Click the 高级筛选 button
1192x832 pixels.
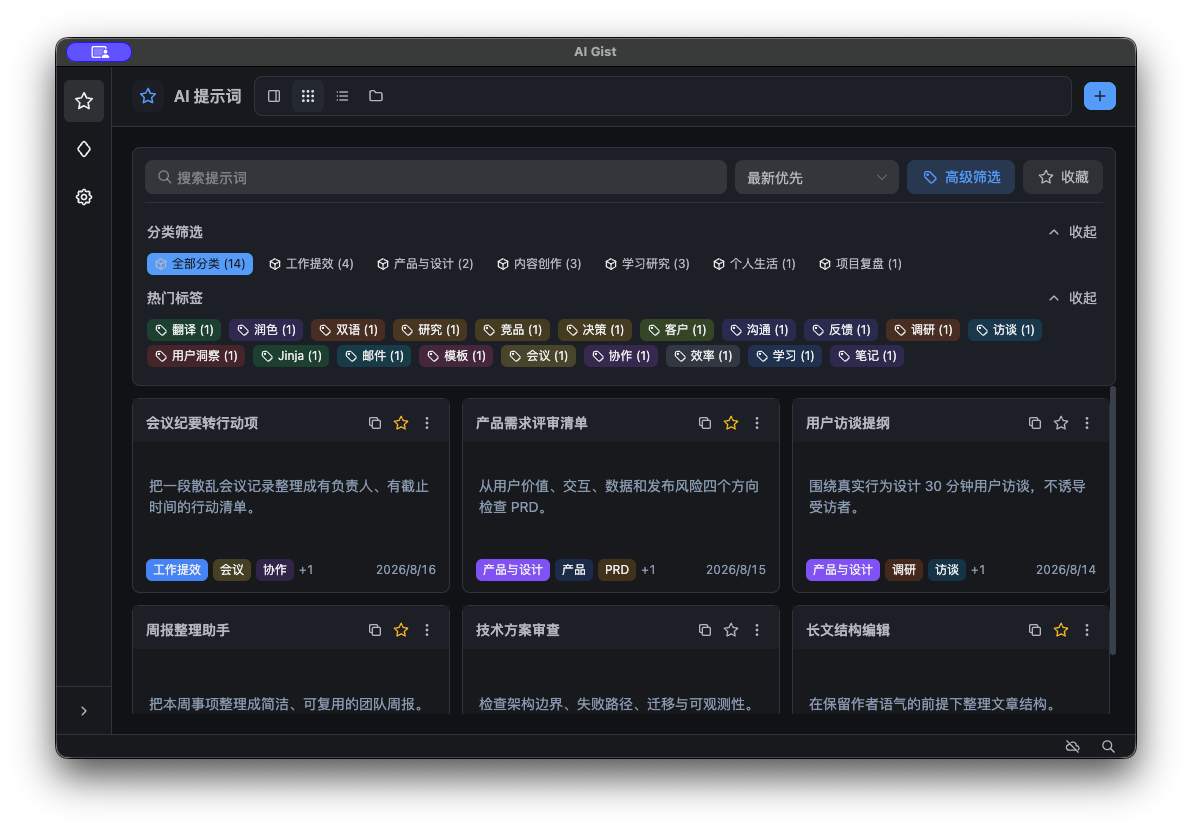pos(961,177)
